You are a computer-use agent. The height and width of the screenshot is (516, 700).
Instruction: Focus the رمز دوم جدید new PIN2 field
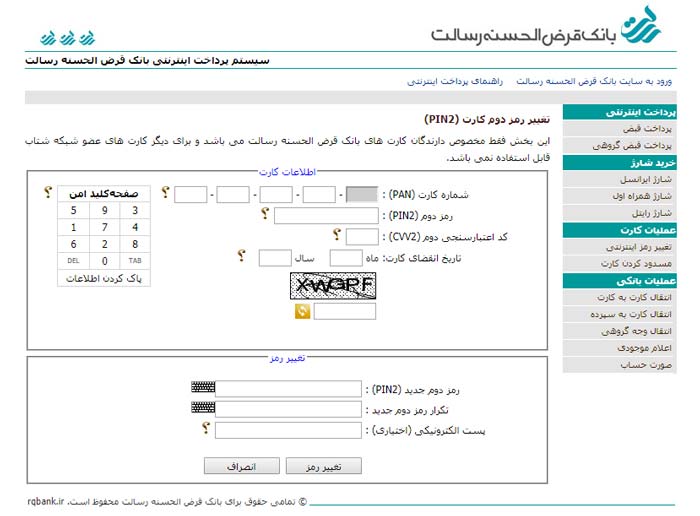[x=288, y=388]
